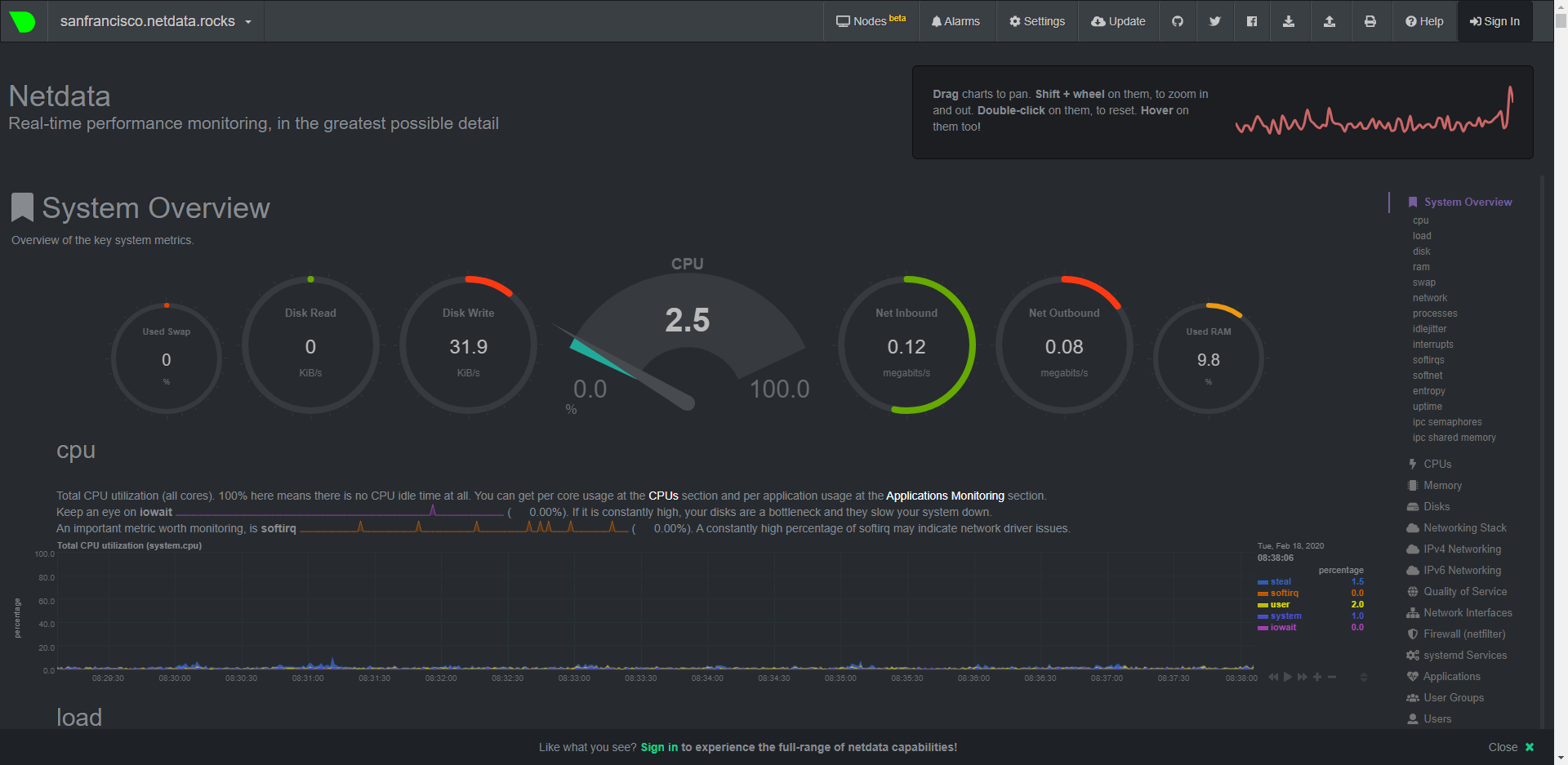Viewport: 1568px width, 765px height.
Task: Toggle the iowait dimension in legend
Action: 1283,627
